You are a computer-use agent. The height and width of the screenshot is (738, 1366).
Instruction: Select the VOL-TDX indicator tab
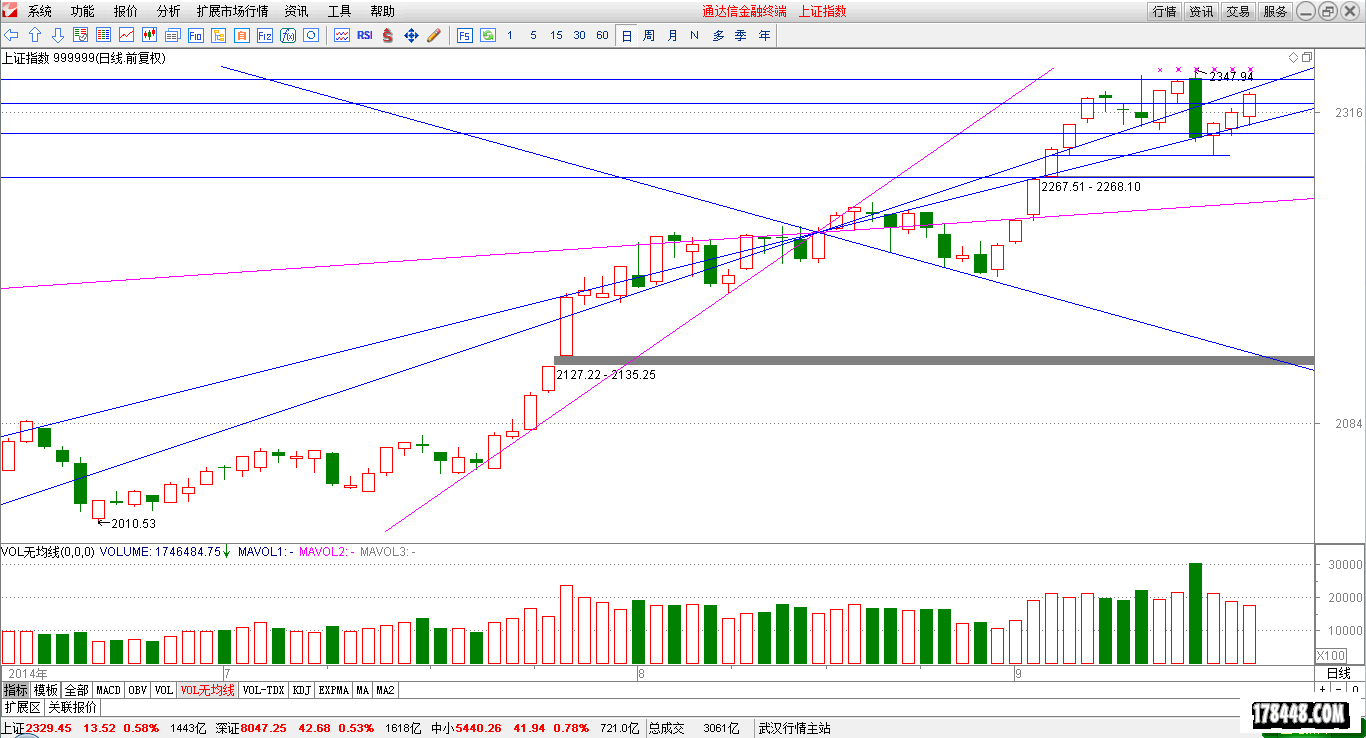click(x=264, y=690)
